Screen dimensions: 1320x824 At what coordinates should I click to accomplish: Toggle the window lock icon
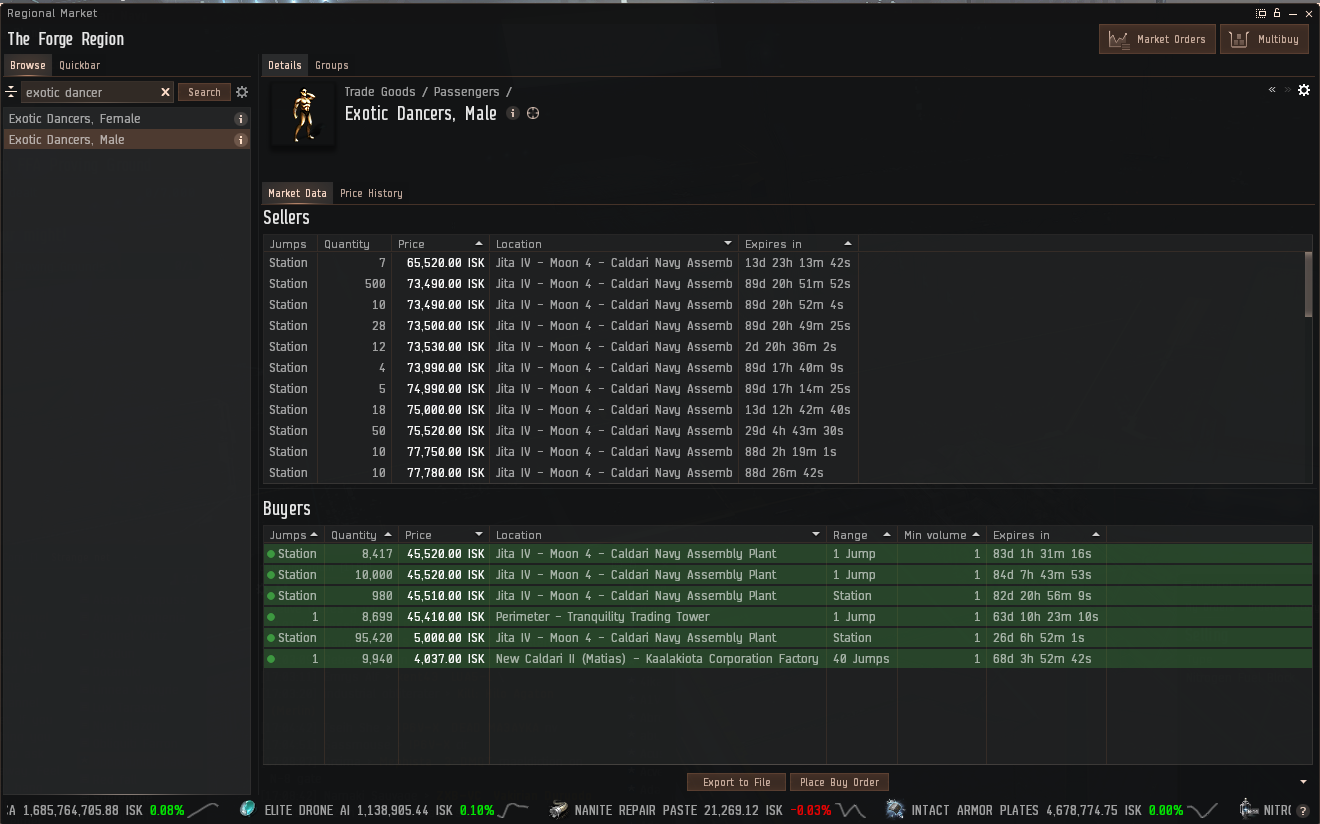[1277, 13]
